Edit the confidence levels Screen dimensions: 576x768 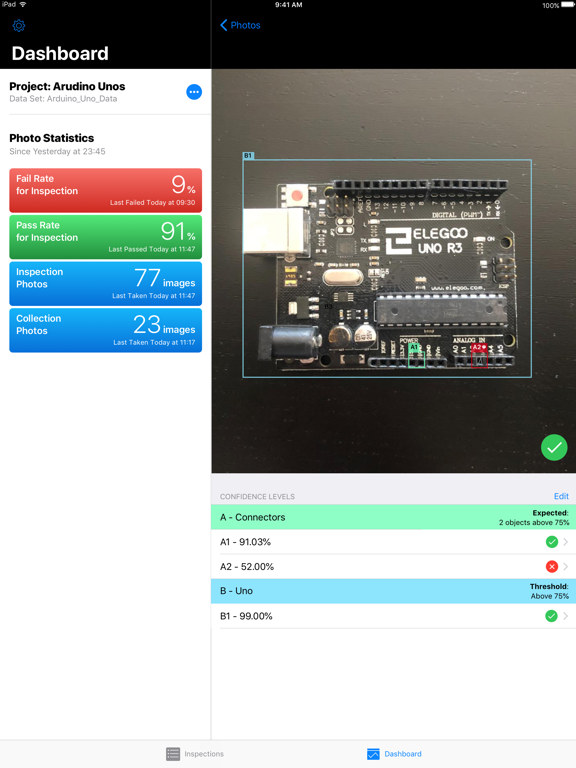tap(561, 496)
